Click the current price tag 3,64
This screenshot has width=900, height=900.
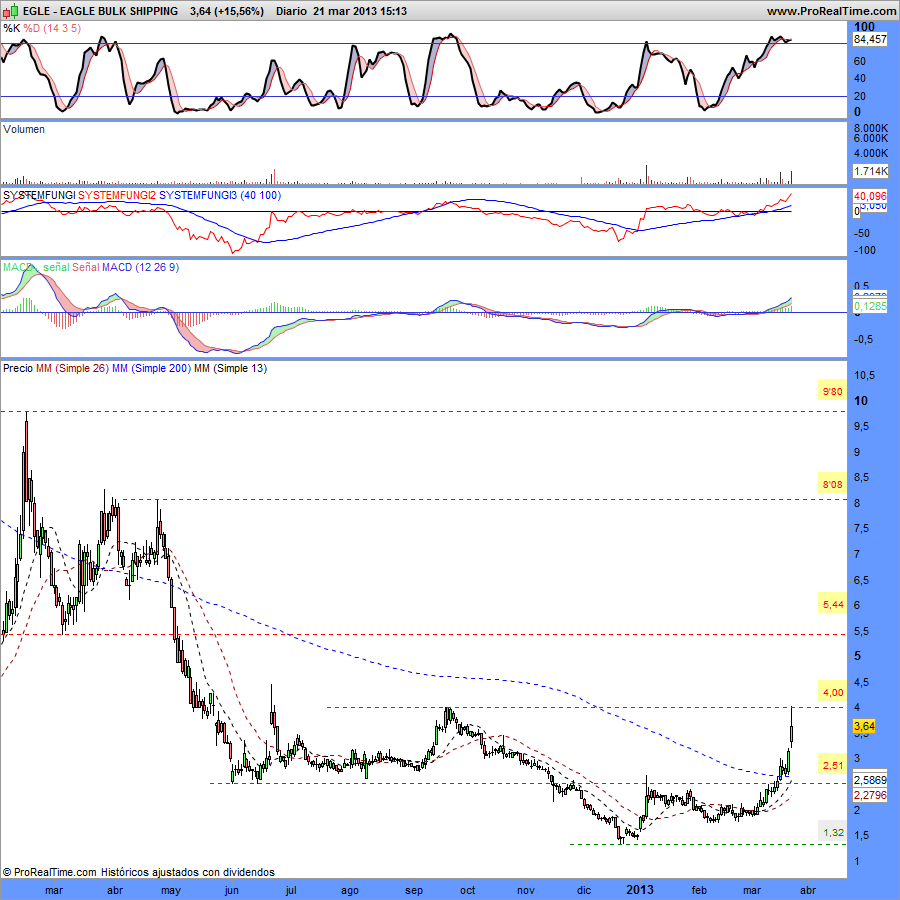pyautogui.click(x=864, y=726)
